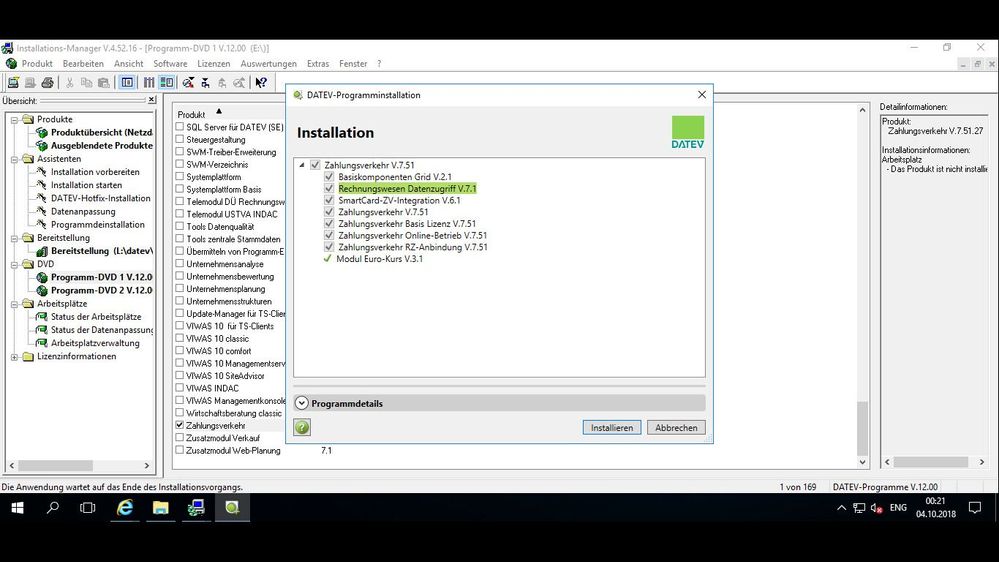Check Zusatzmodul Web-Planung checkbox
The height and width of the screenshot is (562, 999).
tap(180, 450)
